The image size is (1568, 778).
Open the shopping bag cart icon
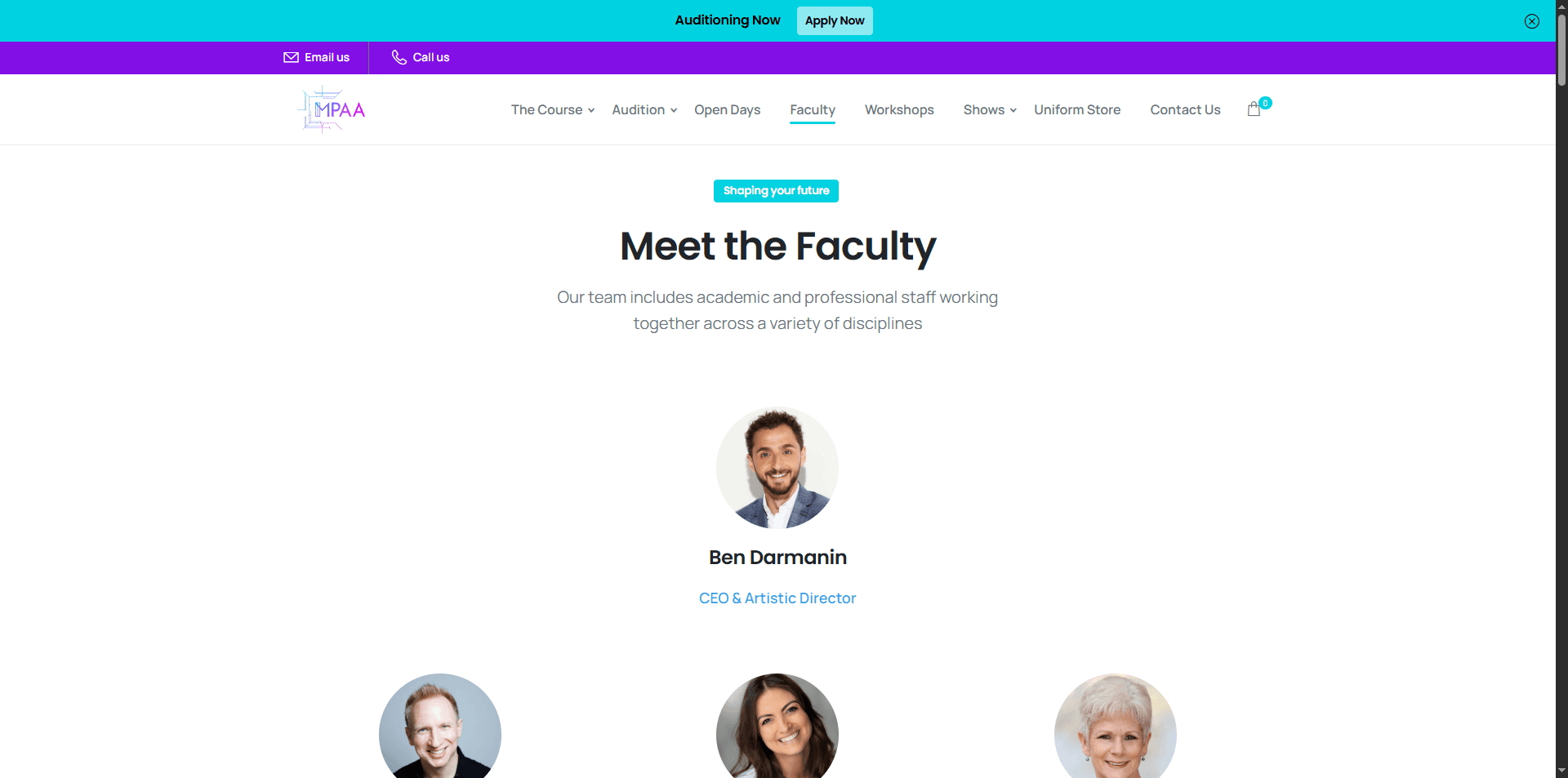click(x=1254, y=109)
